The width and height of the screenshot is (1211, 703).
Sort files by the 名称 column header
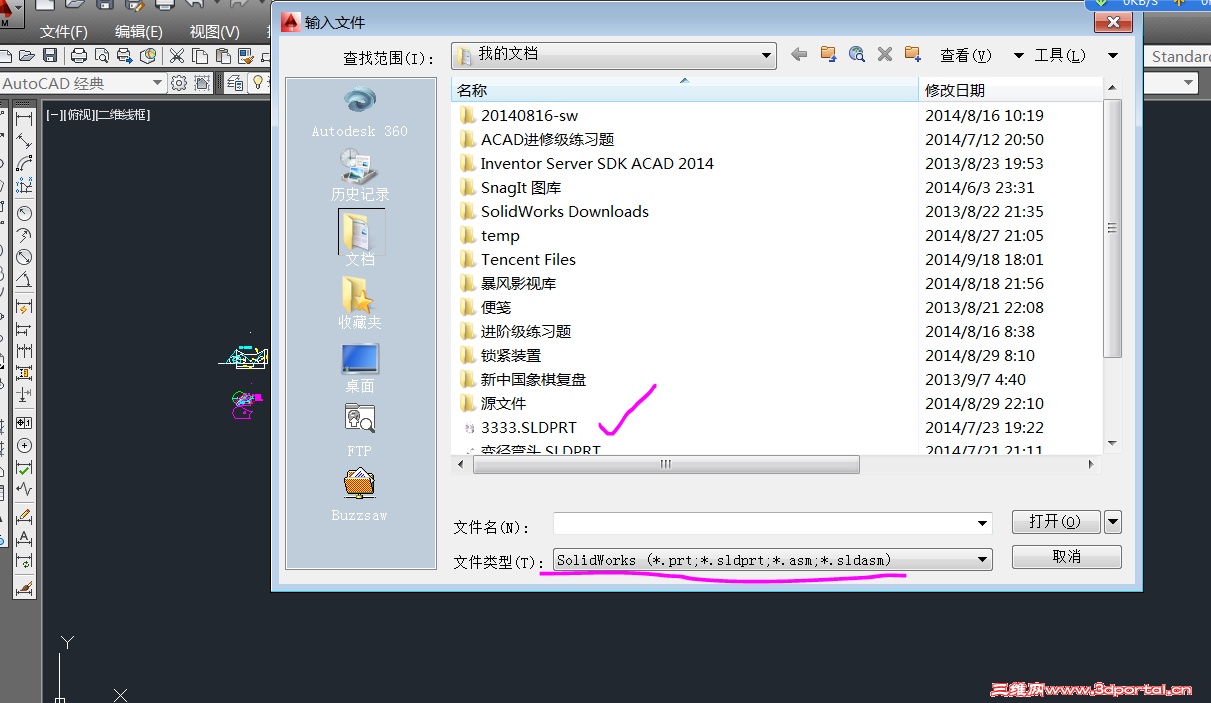coord(685,90)
